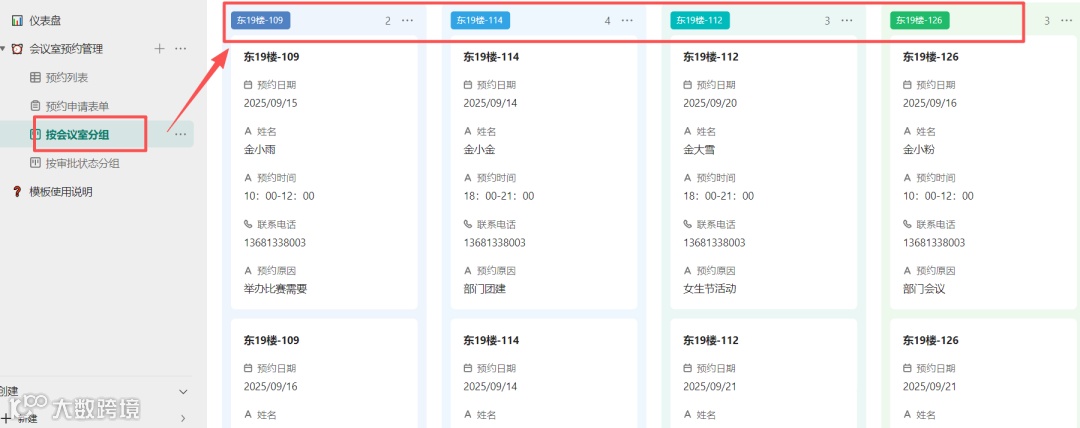The height and width of the screenshot is (428, 1080).
Task: Click the record count 2 in 东19楼-109 header
Action: (388, 21)
